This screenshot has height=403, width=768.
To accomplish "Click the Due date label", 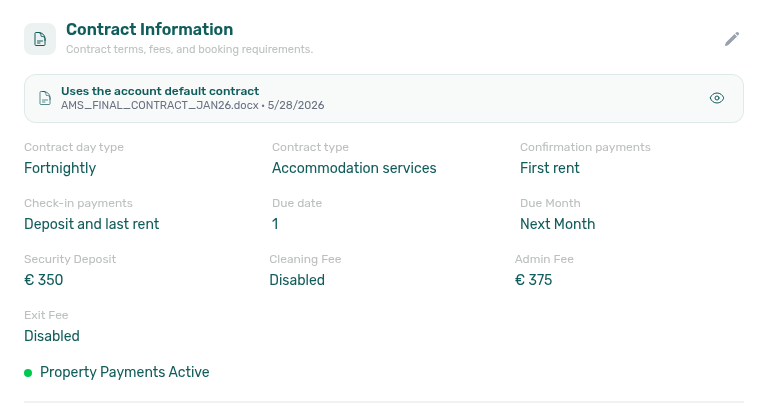I will 297,203.
